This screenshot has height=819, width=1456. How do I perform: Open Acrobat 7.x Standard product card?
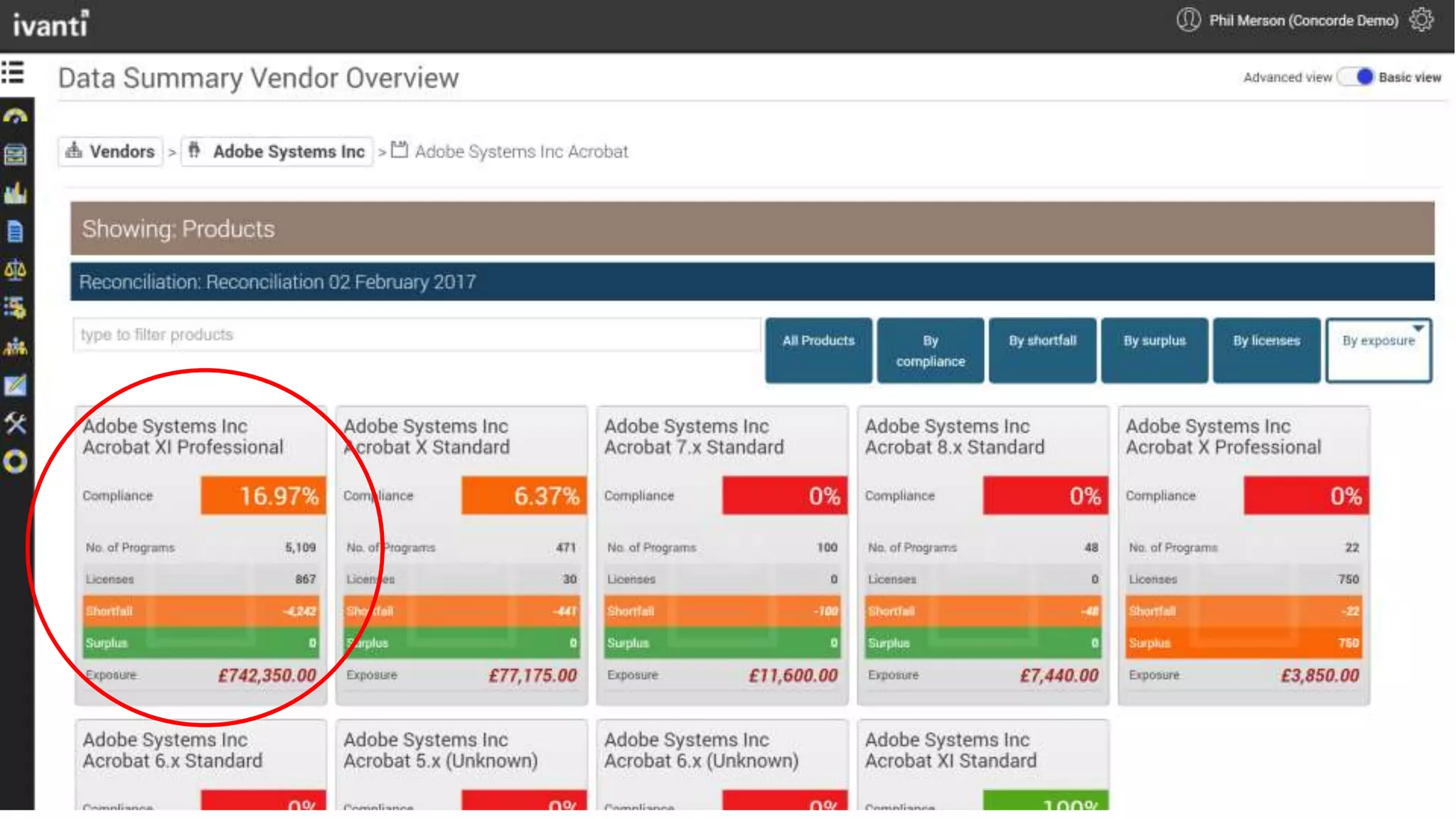point(722,555)
